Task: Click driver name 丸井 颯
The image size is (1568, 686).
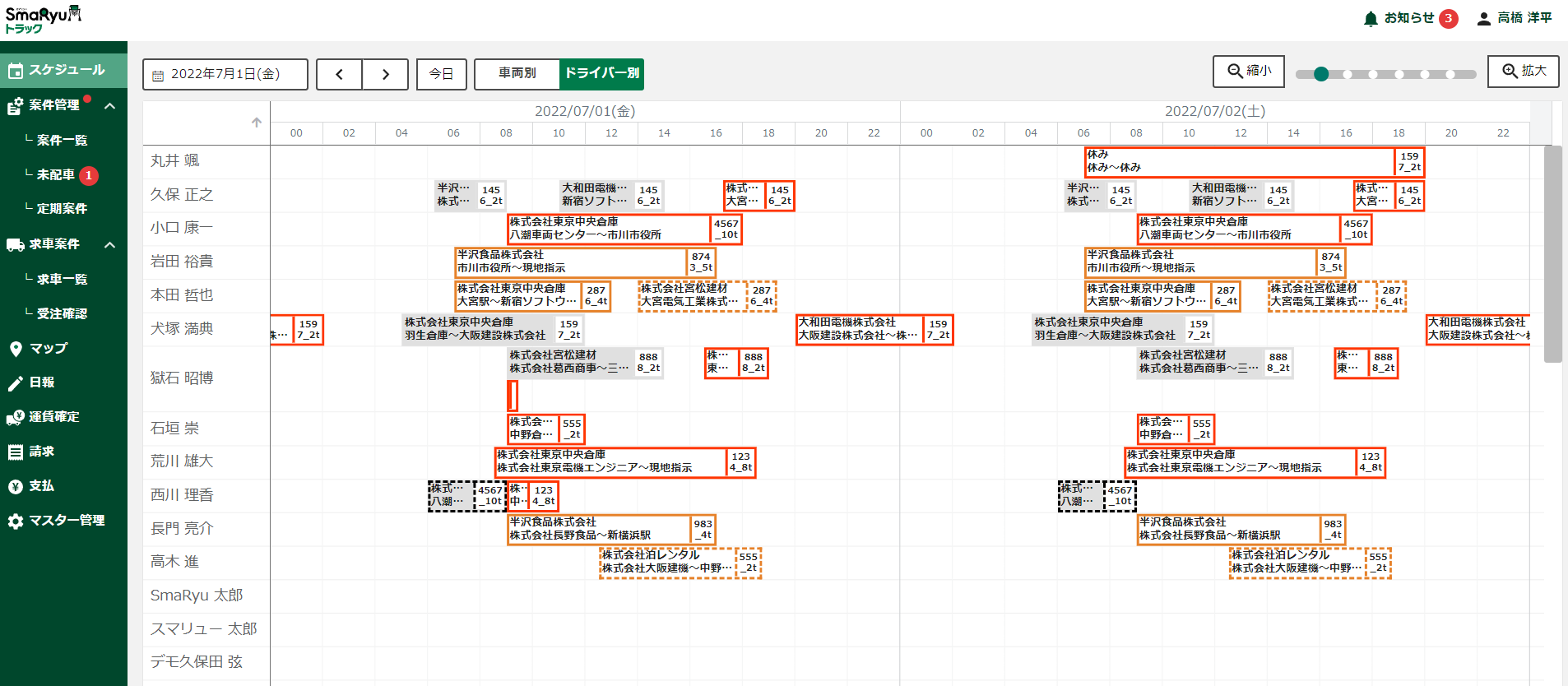Action: tap(174, 161)
